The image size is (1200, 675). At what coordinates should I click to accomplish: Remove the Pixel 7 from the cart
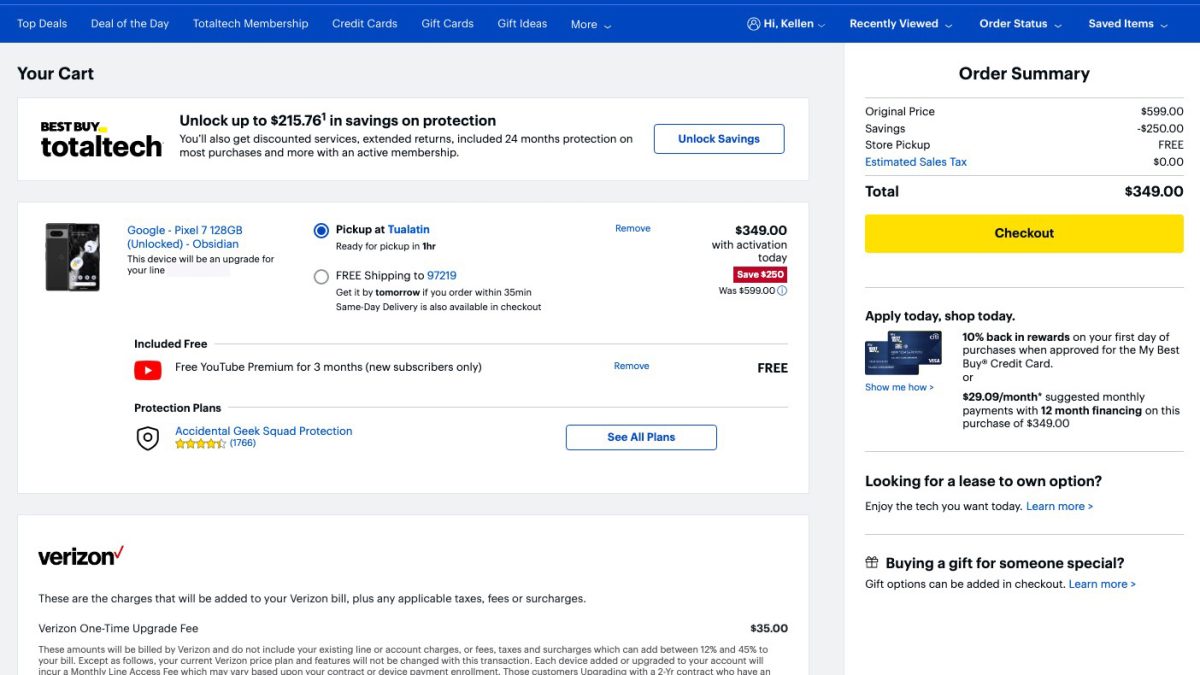click(x=632, y=229)
